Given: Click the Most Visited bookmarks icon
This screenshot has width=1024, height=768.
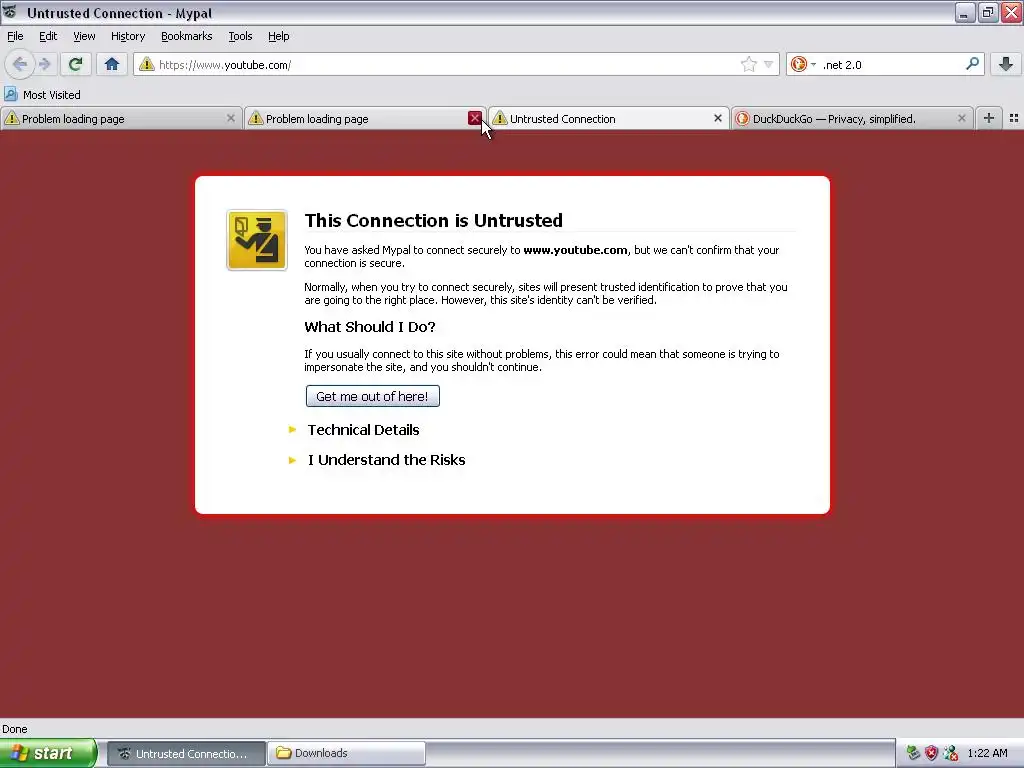Looking at the screenshot, I should [10, 95].
